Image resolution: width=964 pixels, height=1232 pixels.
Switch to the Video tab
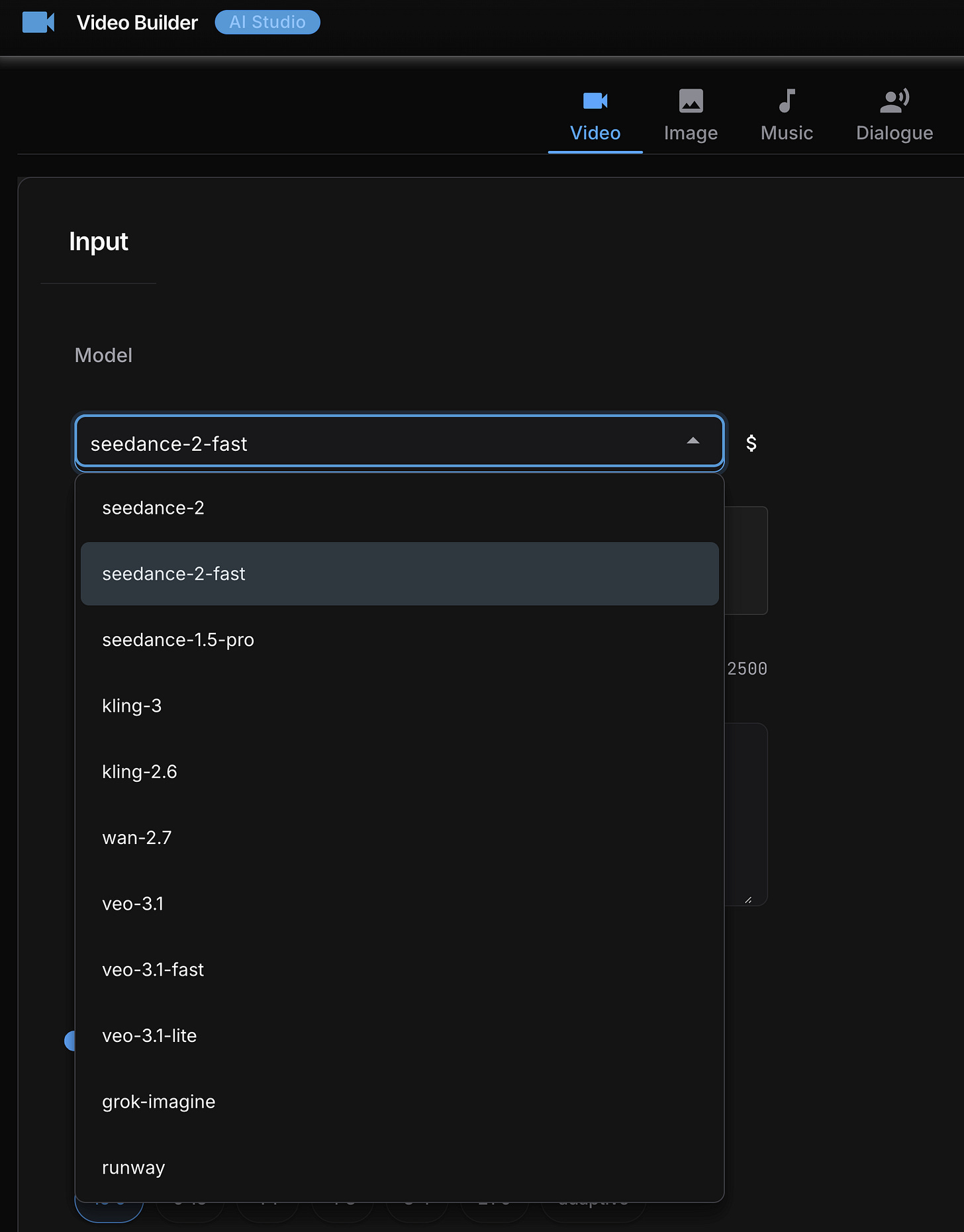[595, 117]
